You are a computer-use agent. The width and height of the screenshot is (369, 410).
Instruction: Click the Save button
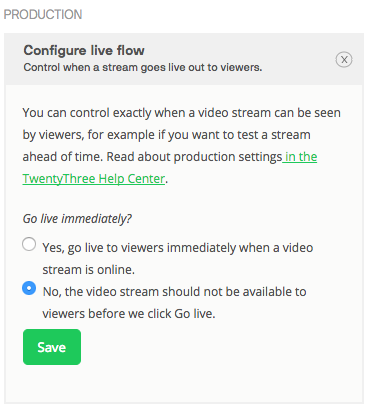click(52, 347)
